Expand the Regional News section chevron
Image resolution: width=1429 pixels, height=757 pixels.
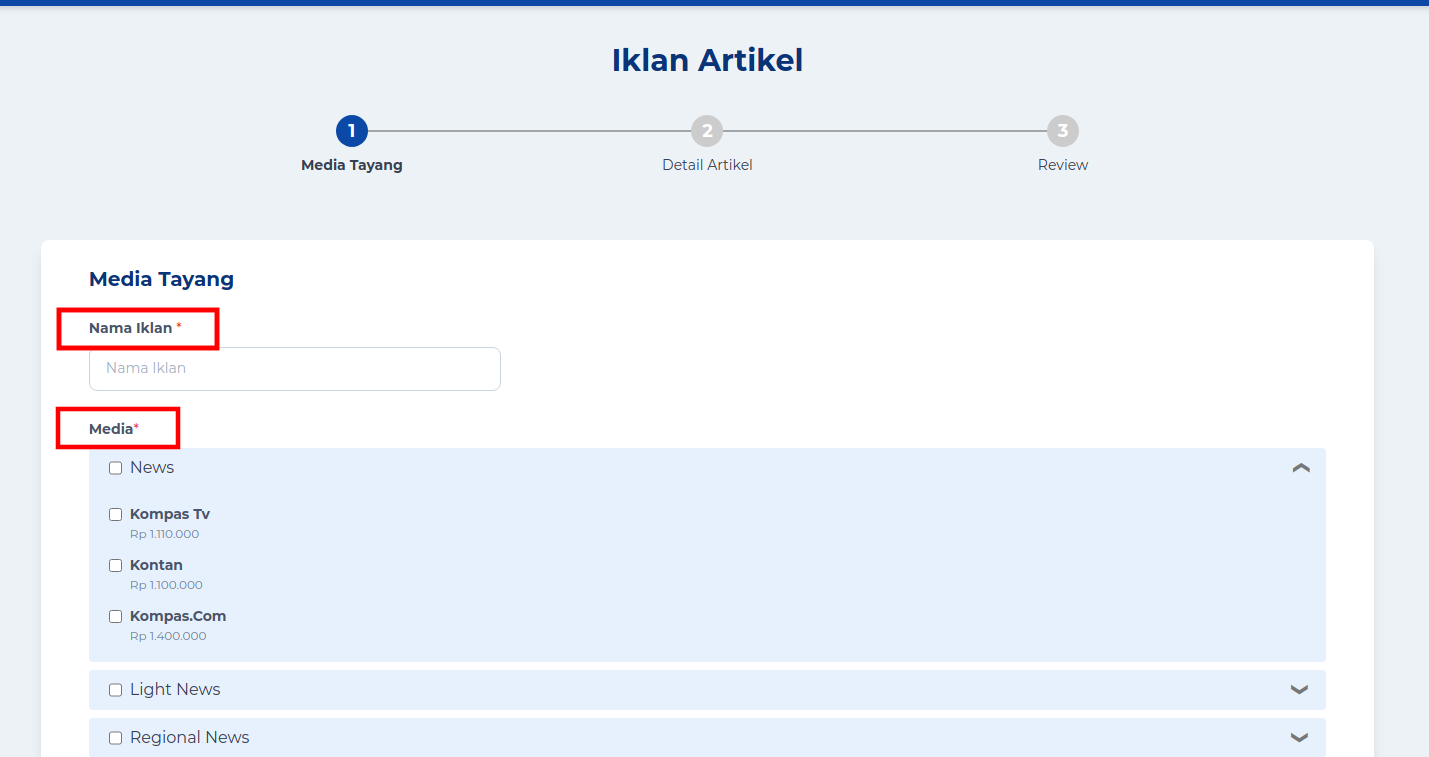point(1299,738)
